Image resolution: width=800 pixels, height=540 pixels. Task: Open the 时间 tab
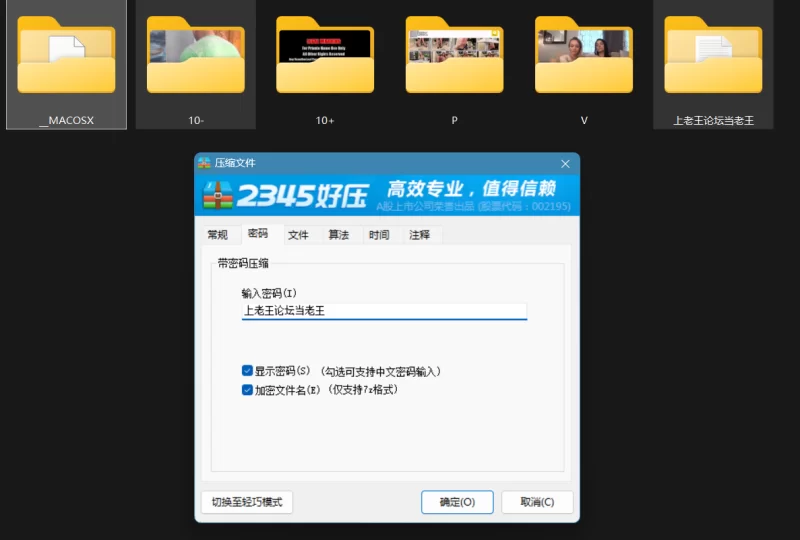point(379,235)
